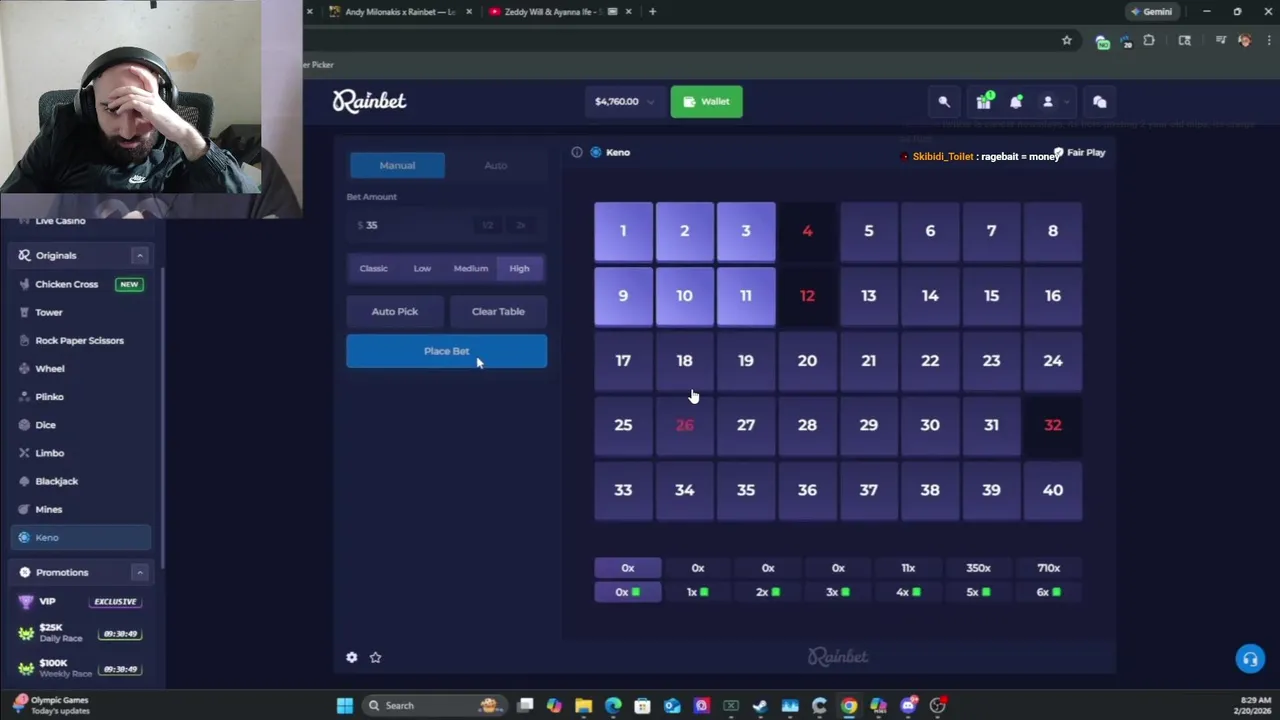Favorite Keno with the star icon
Image resolution: width=1280 pixels, height=720 pixels.
[376, 657]
